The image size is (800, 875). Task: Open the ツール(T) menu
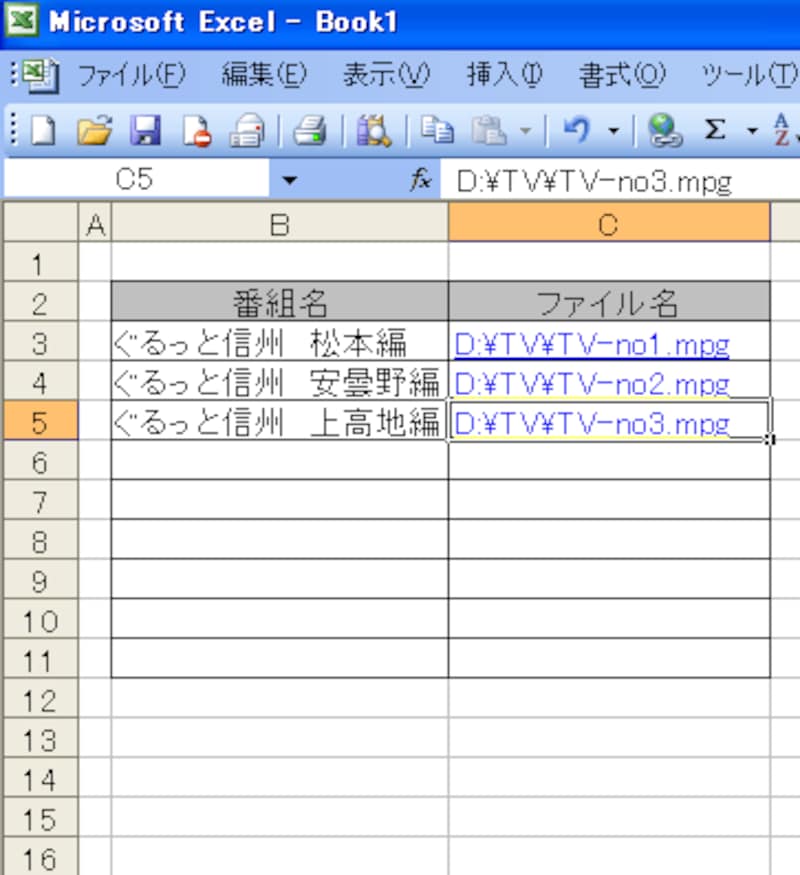click(x=750, y=75)
